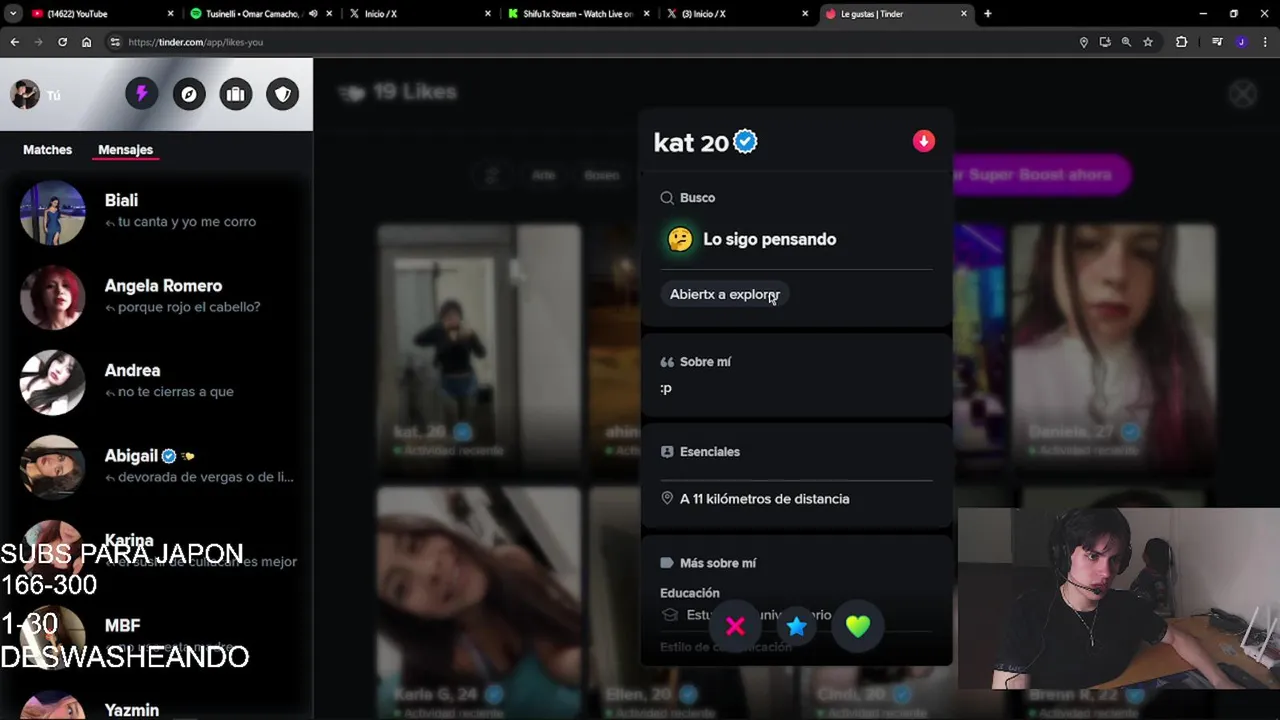Close the likes overlay X
The height and width of the screenshot is (720, 1280).
point(1242,94)
